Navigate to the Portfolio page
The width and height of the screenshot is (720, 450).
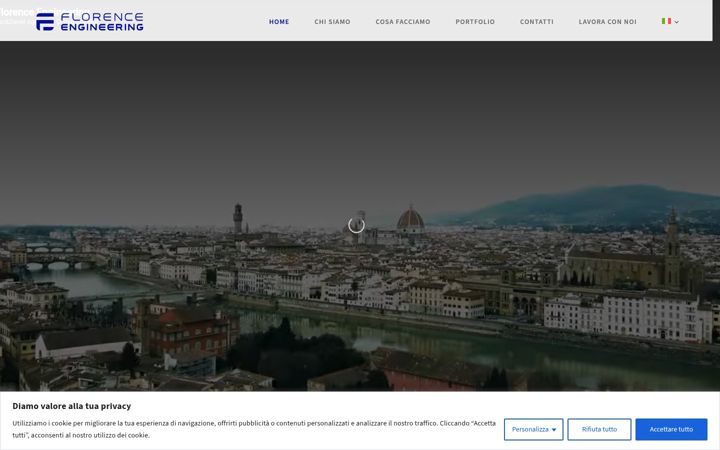[x=475, y=22]
